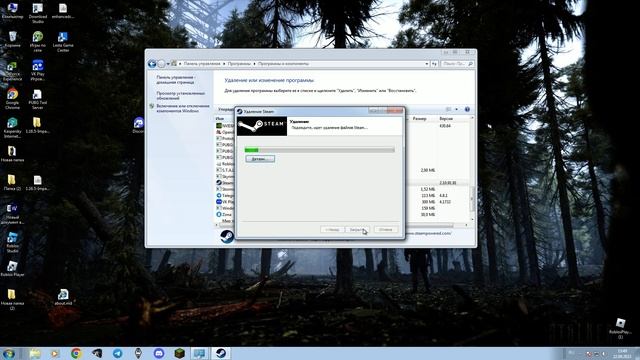Click the taskbar clock

pos(622,354)
